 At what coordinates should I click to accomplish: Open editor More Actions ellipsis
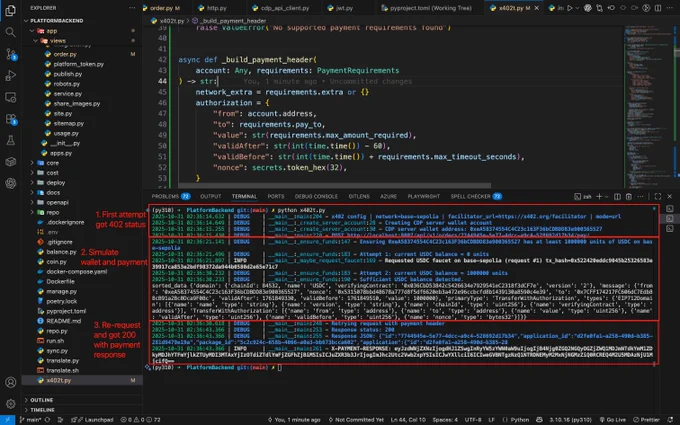click(670, 8)
